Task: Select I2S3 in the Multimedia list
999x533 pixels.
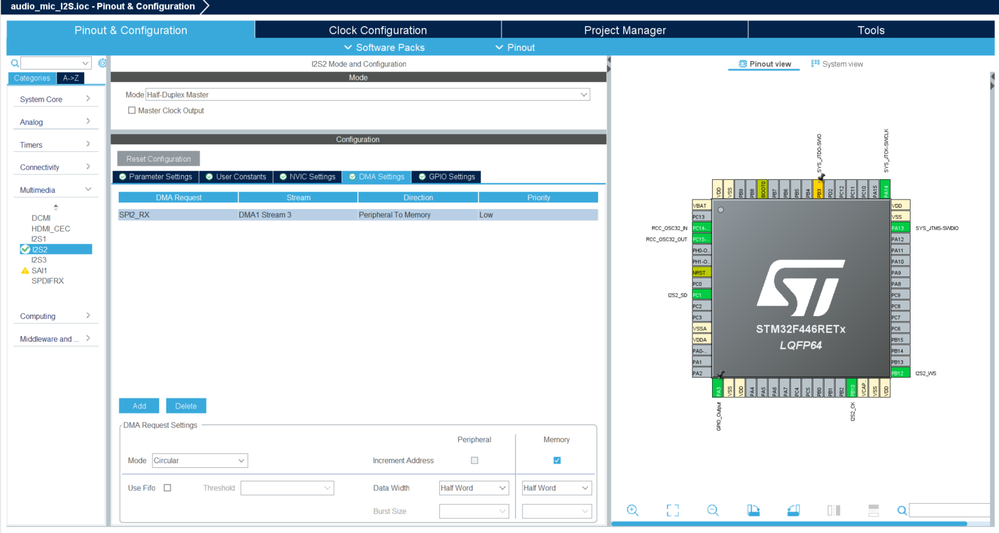Action: pyautogui.click(x=39, y=260)
